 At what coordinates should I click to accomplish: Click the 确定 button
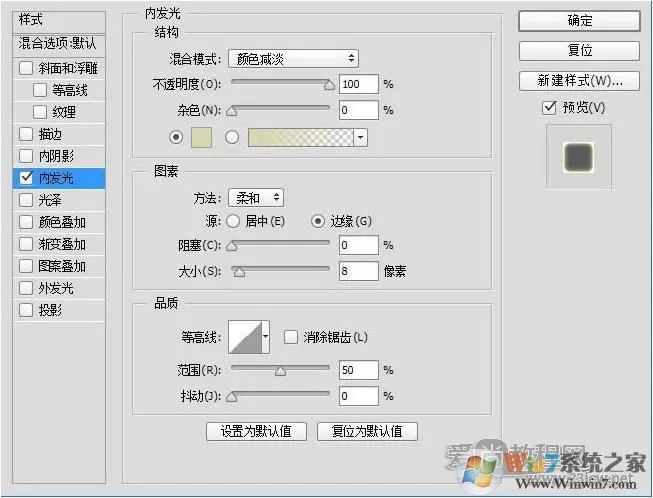579,20
